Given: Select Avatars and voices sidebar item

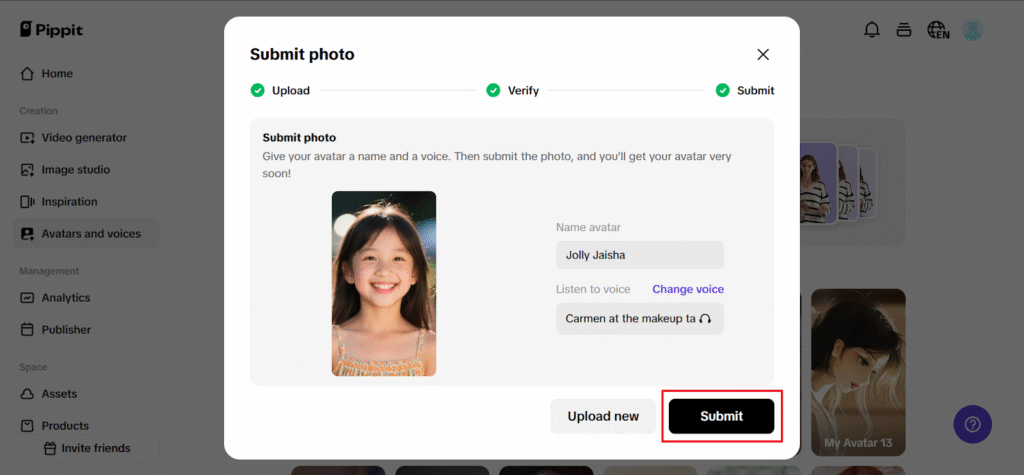Looking at the screenshot, I should click(86, 233).
